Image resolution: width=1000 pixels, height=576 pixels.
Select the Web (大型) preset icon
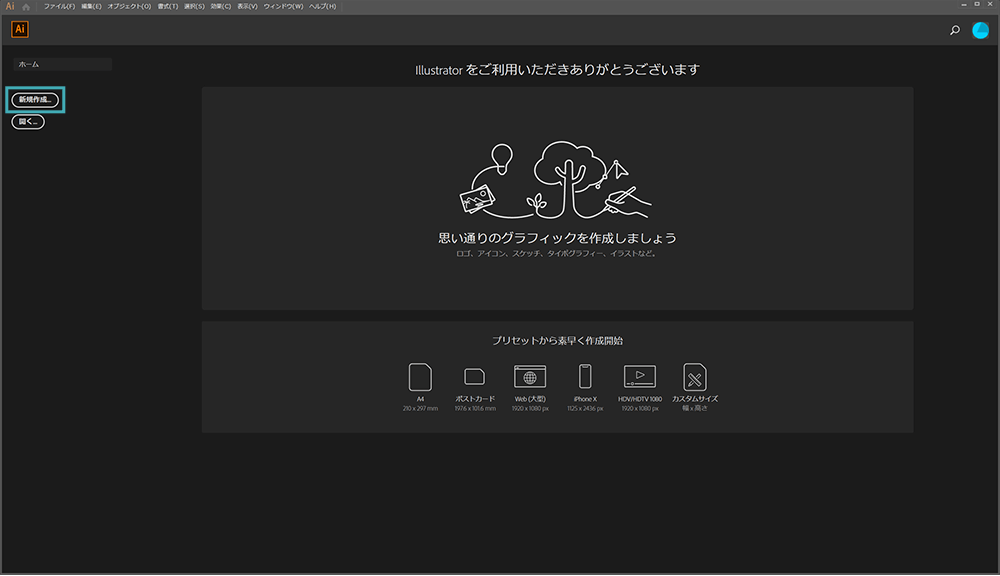(530, 376)
